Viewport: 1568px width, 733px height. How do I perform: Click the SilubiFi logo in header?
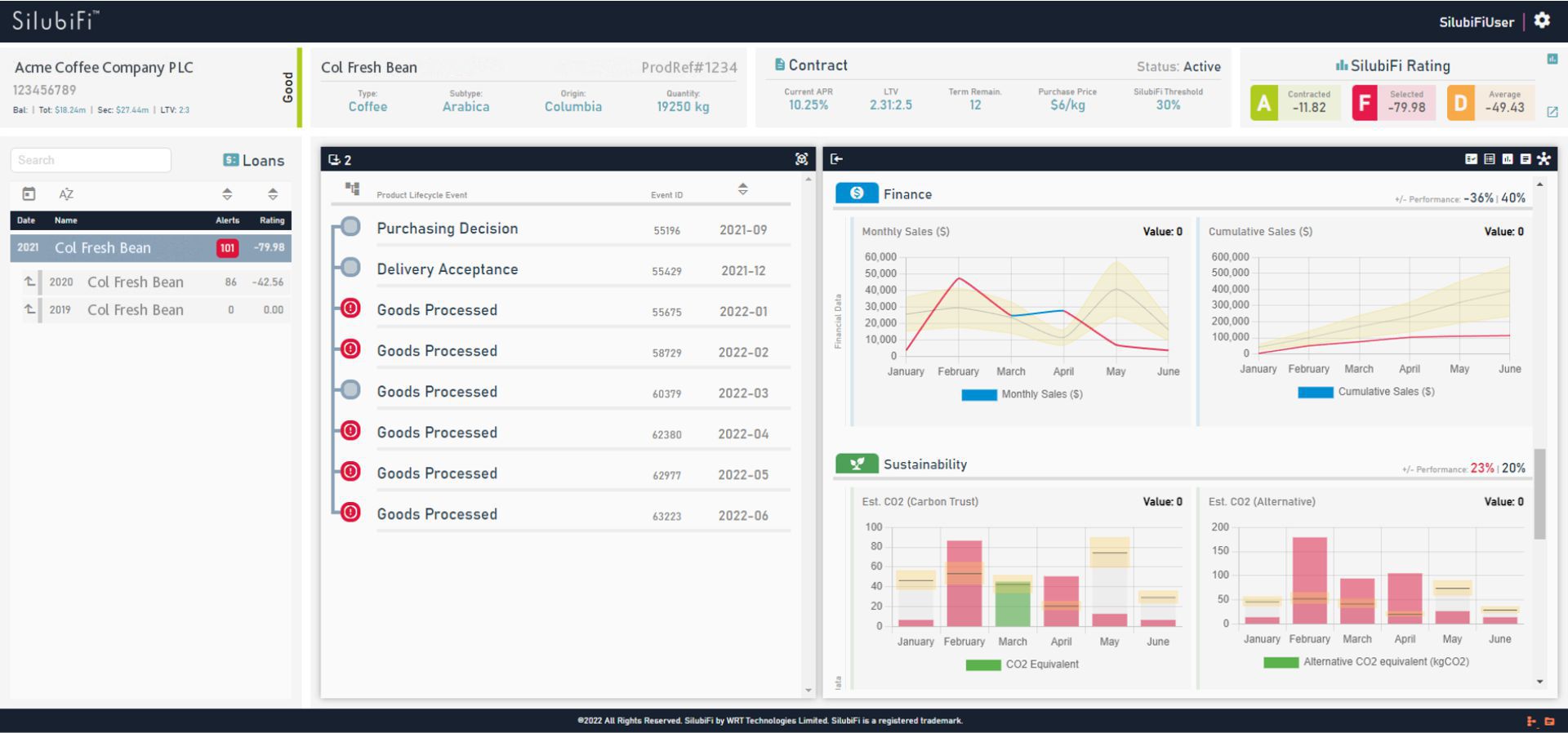(56, 20)
